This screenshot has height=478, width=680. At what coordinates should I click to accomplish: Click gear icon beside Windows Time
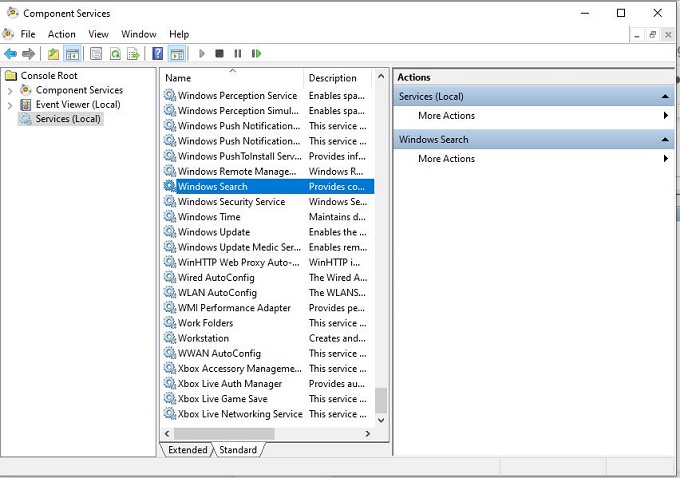click(170, 216)
